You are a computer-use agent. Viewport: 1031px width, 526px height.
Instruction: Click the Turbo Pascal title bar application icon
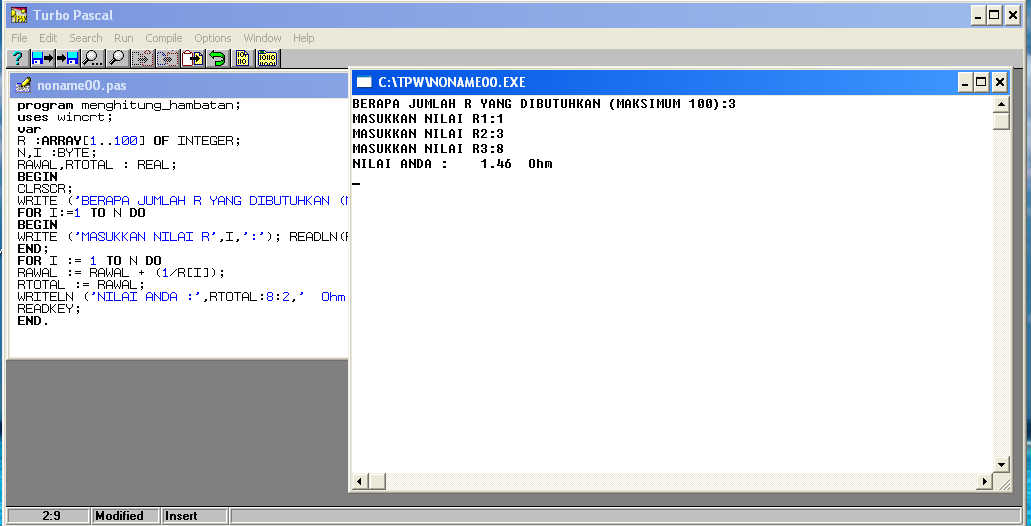[19, 14]
